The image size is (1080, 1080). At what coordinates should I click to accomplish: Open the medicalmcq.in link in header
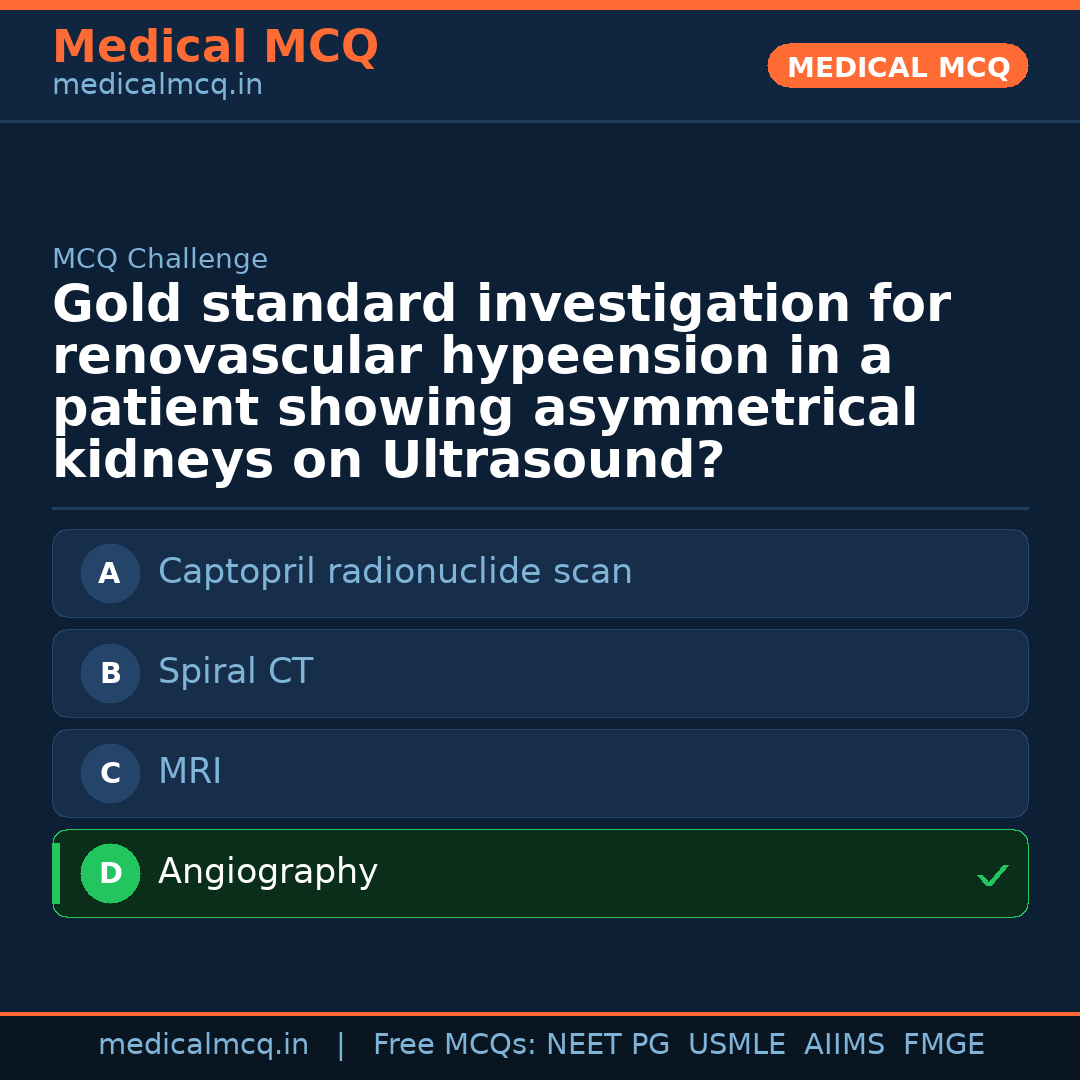pos(157,86)
